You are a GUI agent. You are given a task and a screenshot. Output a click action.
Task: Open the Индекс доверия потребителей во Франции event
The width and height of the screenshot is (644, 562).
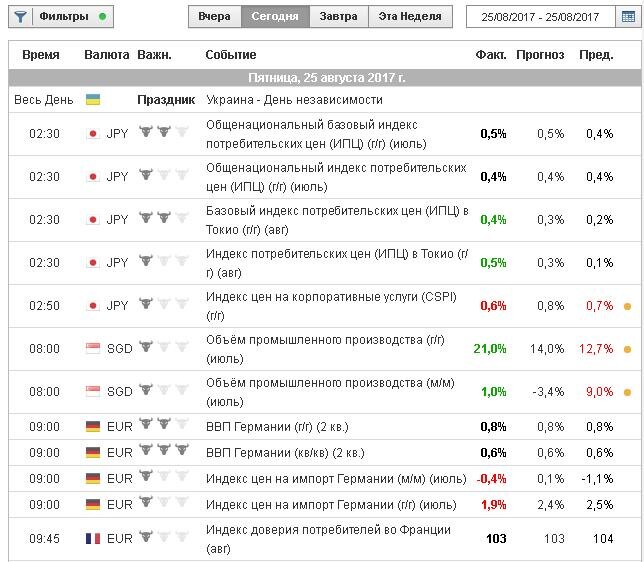click(328, 538)
